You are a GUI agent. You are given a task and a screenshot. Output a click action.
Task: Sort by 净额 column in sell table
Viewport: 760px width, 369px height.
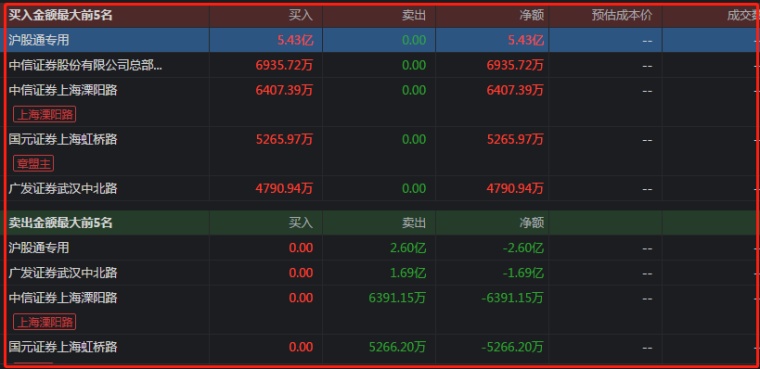(532, 223)
